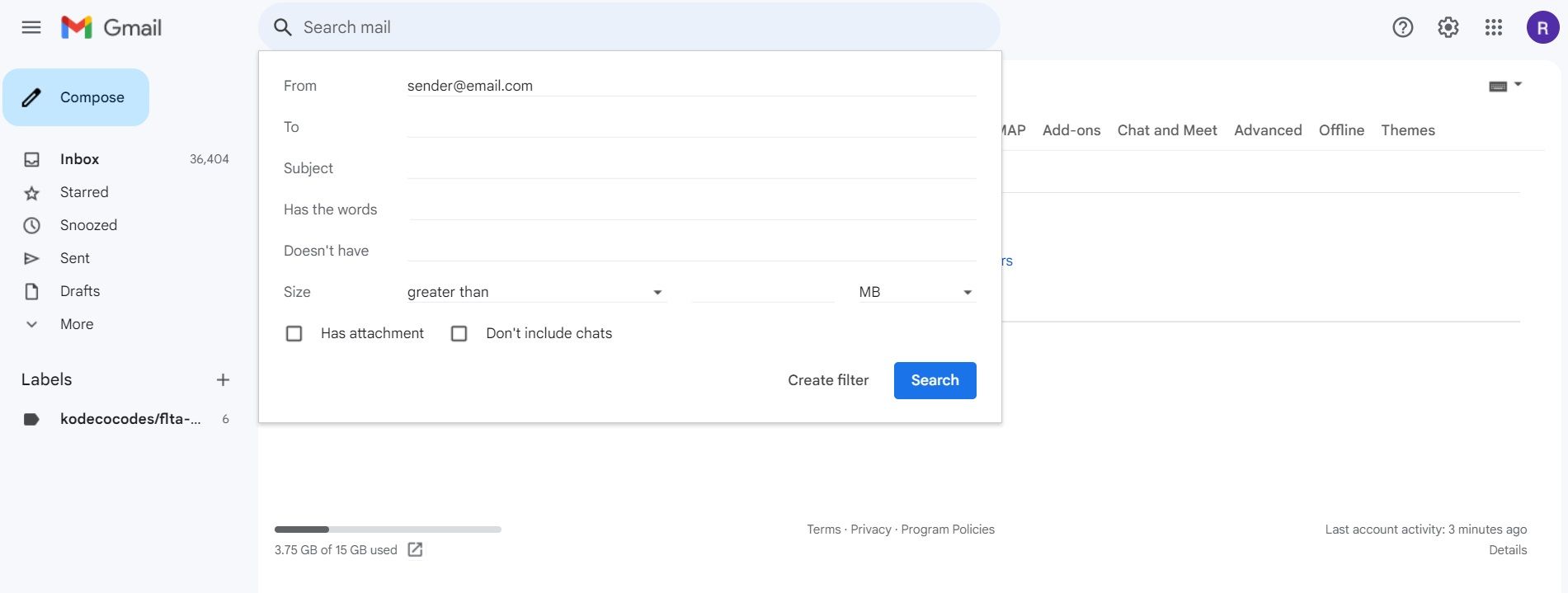
Task: Enable the Has attachment checkbox
Action: (x=294, y=333)
